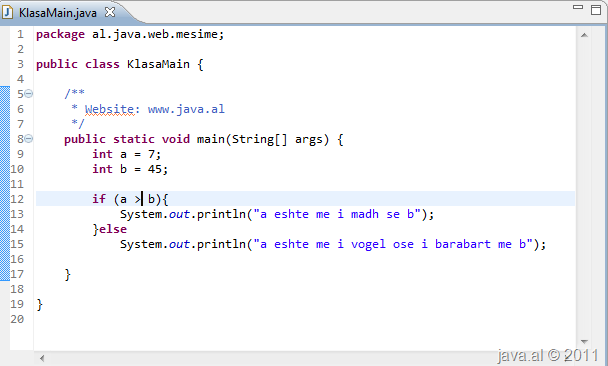Select the KlasaMain.java editor tab
Viewport: 608px width, 366px height.
click(x=57, y=13)
